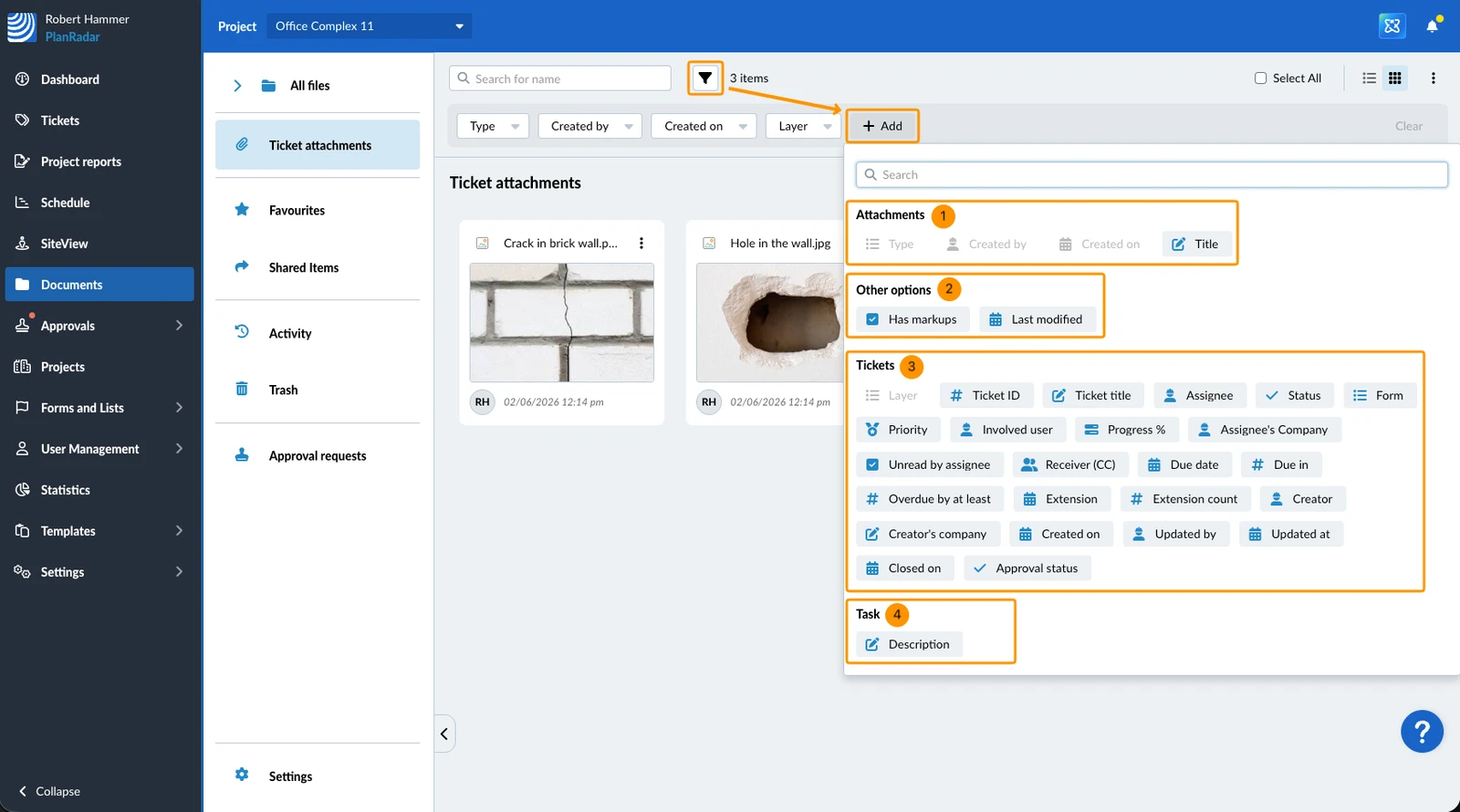Open the Crack in brick wall thumbnail
This screenshot has height=812, width=1460.
(x=561, y=323)
